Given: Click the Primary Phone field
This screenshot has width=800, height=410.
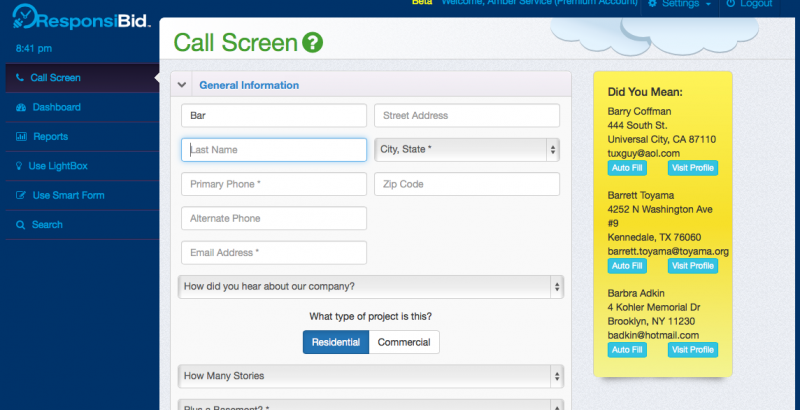Looking at the screenshot, I should [274, 184].
